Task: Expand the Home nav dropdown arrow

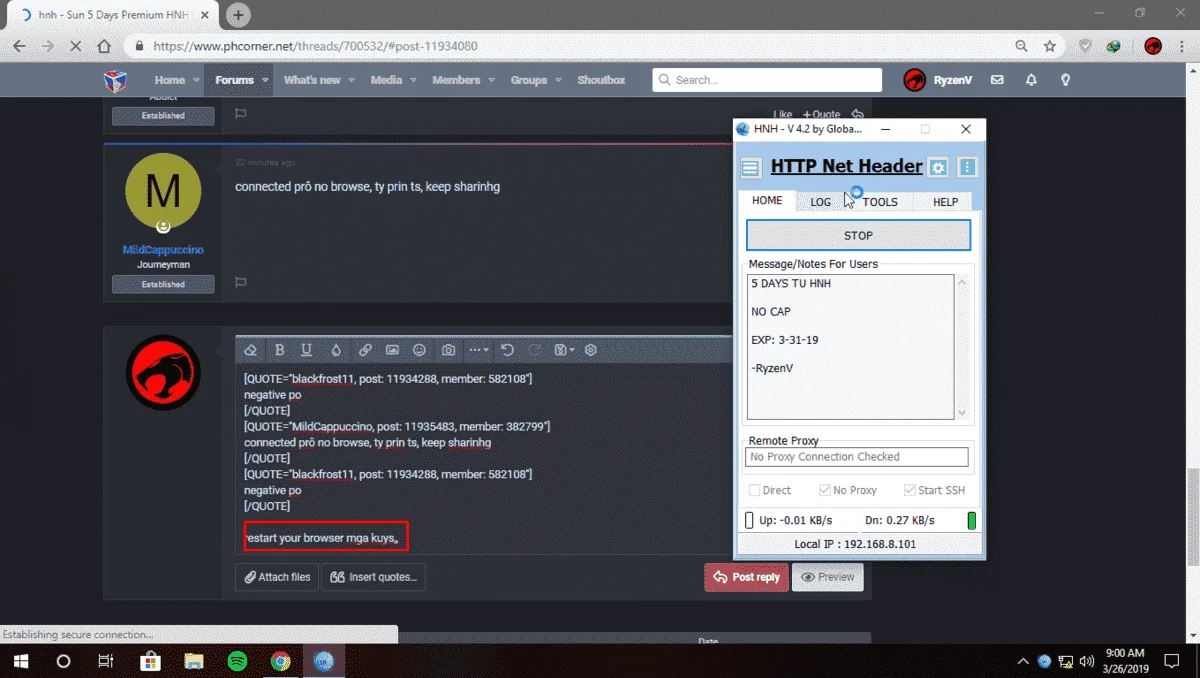Action: (195, 80)
